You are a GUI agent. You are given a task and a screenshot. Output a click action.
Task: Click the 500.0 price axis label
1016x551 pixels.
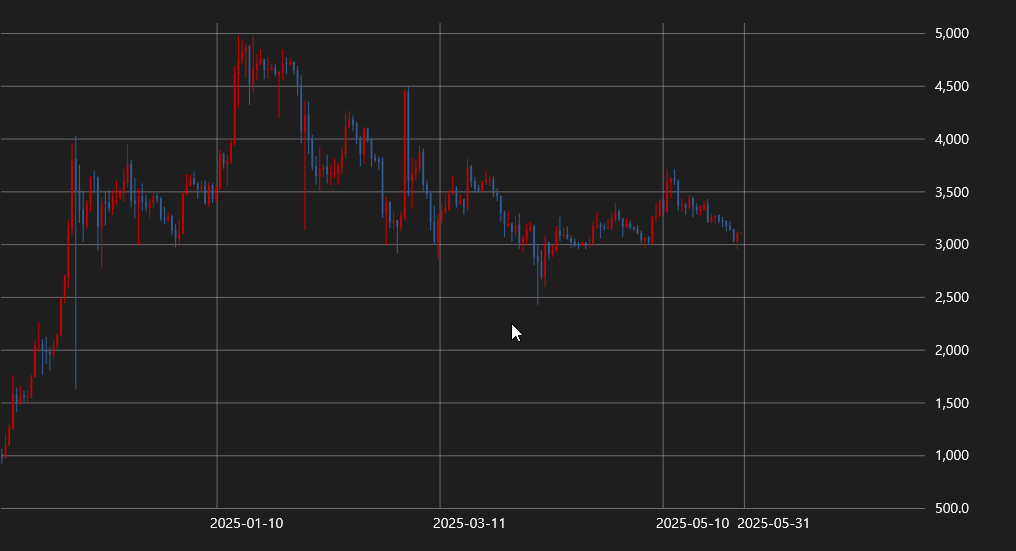point(952,508)
